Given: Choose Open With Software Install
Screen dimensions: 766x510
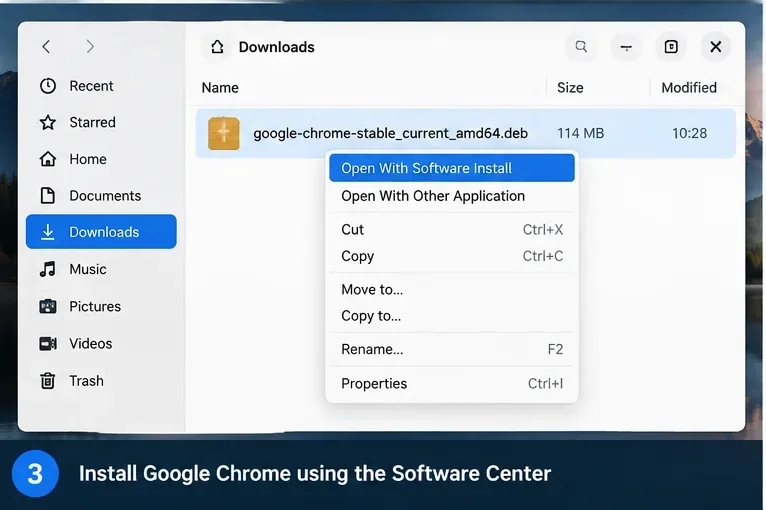Looking at the screenshot, I should (x=452, y=168).
